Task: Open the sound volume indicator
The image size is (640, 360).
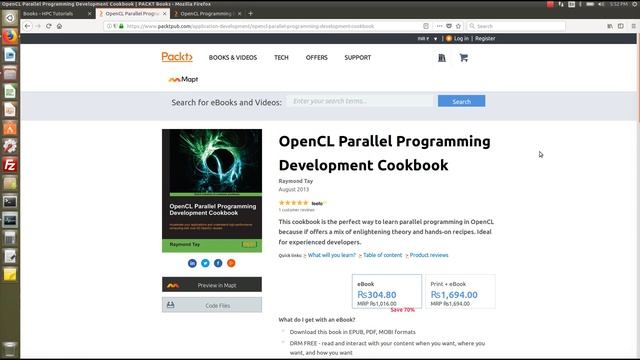Action: pos(601,4)
